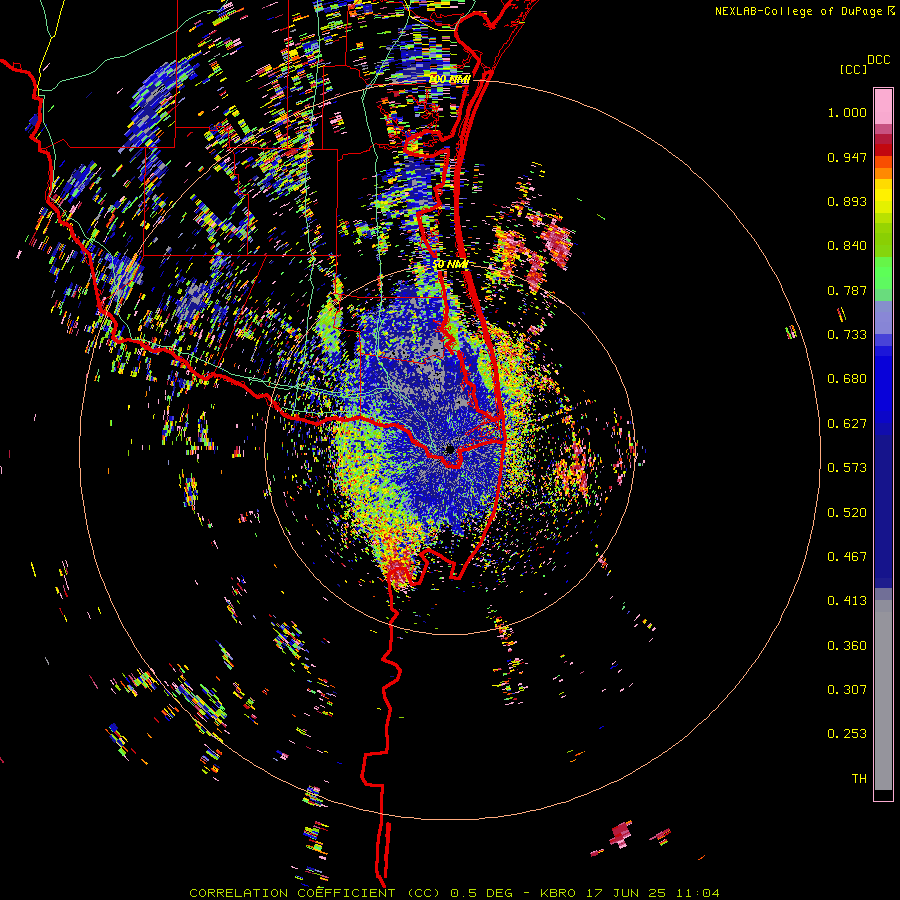900x900 pixels.
Task: Select the 0.573 legend value
Action: (x=847, y=468)
